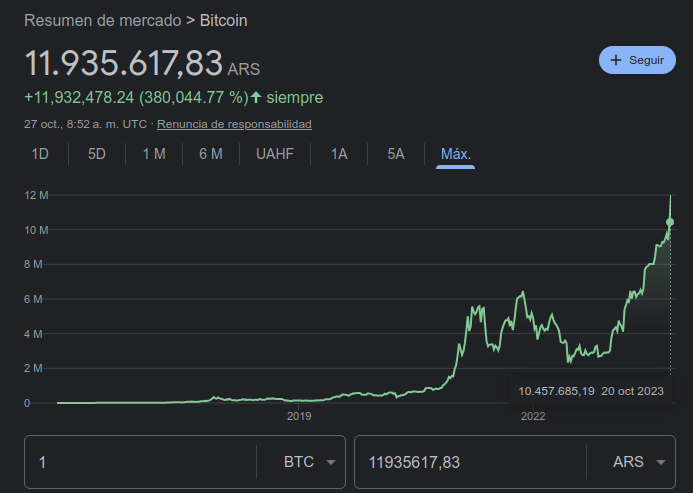Image resolution: width=693 pixels, height=493 pixels.
Task: Click the Bitcoin breadcrumb title
Action: tap(224, 21)
